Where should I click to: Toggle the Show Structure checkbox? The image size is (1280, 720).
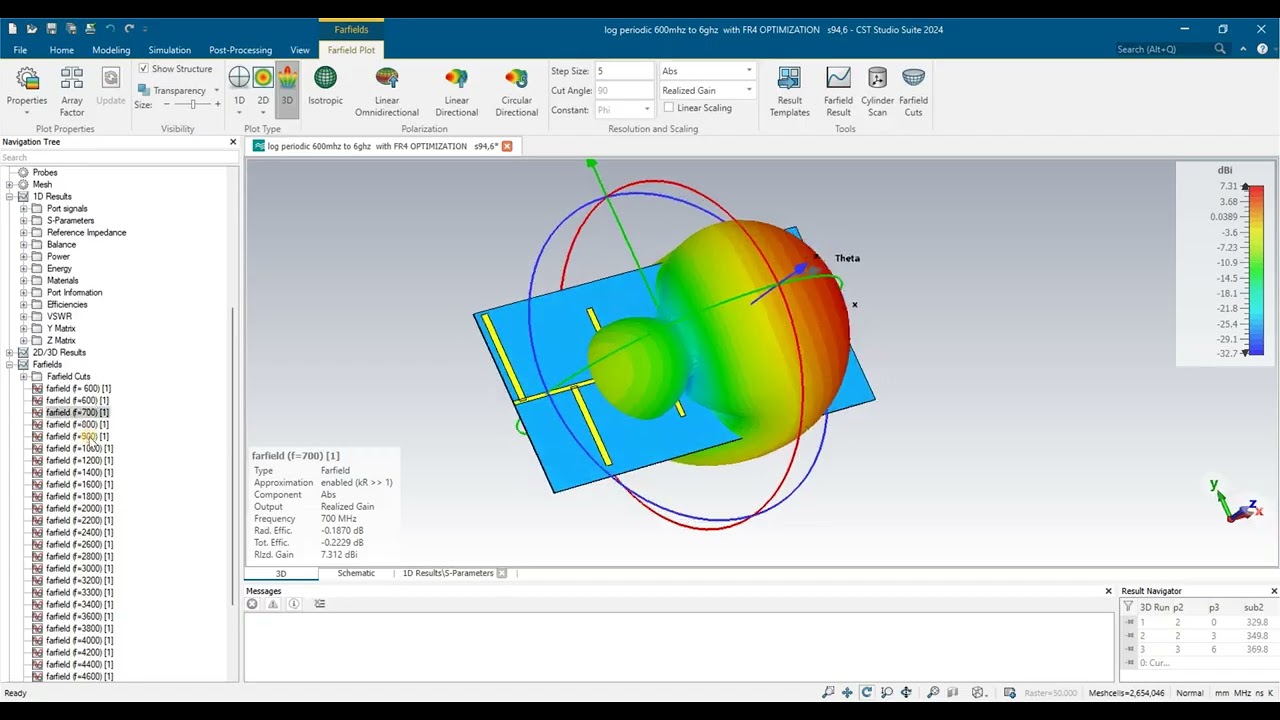point(144,69)
